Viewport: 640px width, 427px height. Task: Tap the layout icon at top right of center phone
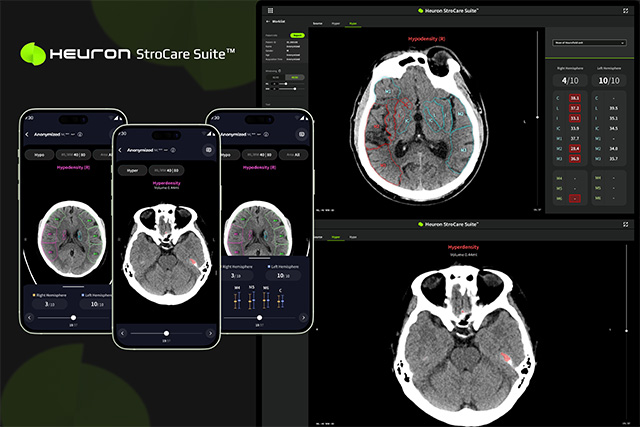(208, 150)
